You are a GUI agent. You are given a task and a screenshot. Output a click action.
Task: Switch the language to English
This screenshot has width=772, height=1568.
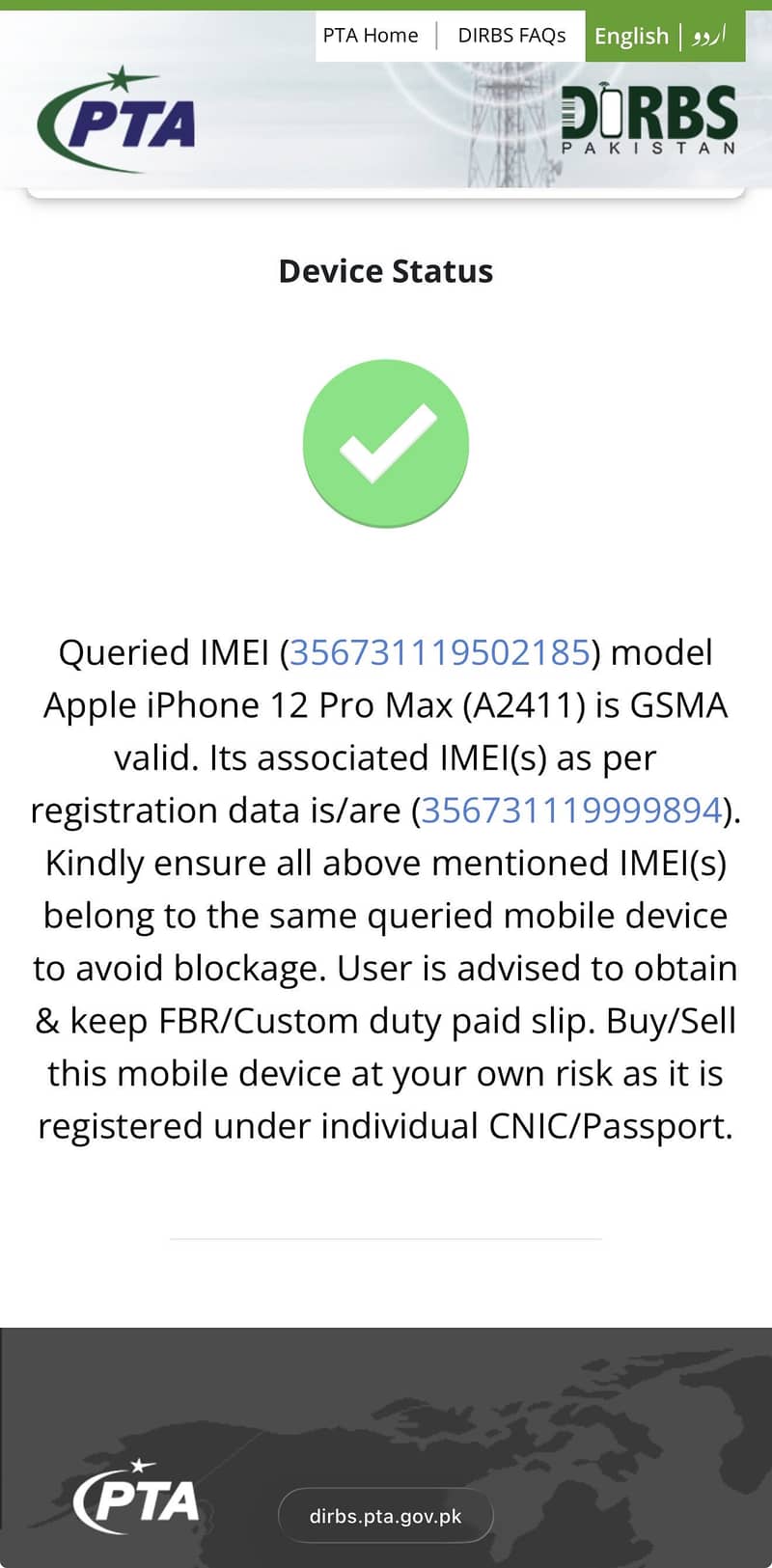coord(631,36)
